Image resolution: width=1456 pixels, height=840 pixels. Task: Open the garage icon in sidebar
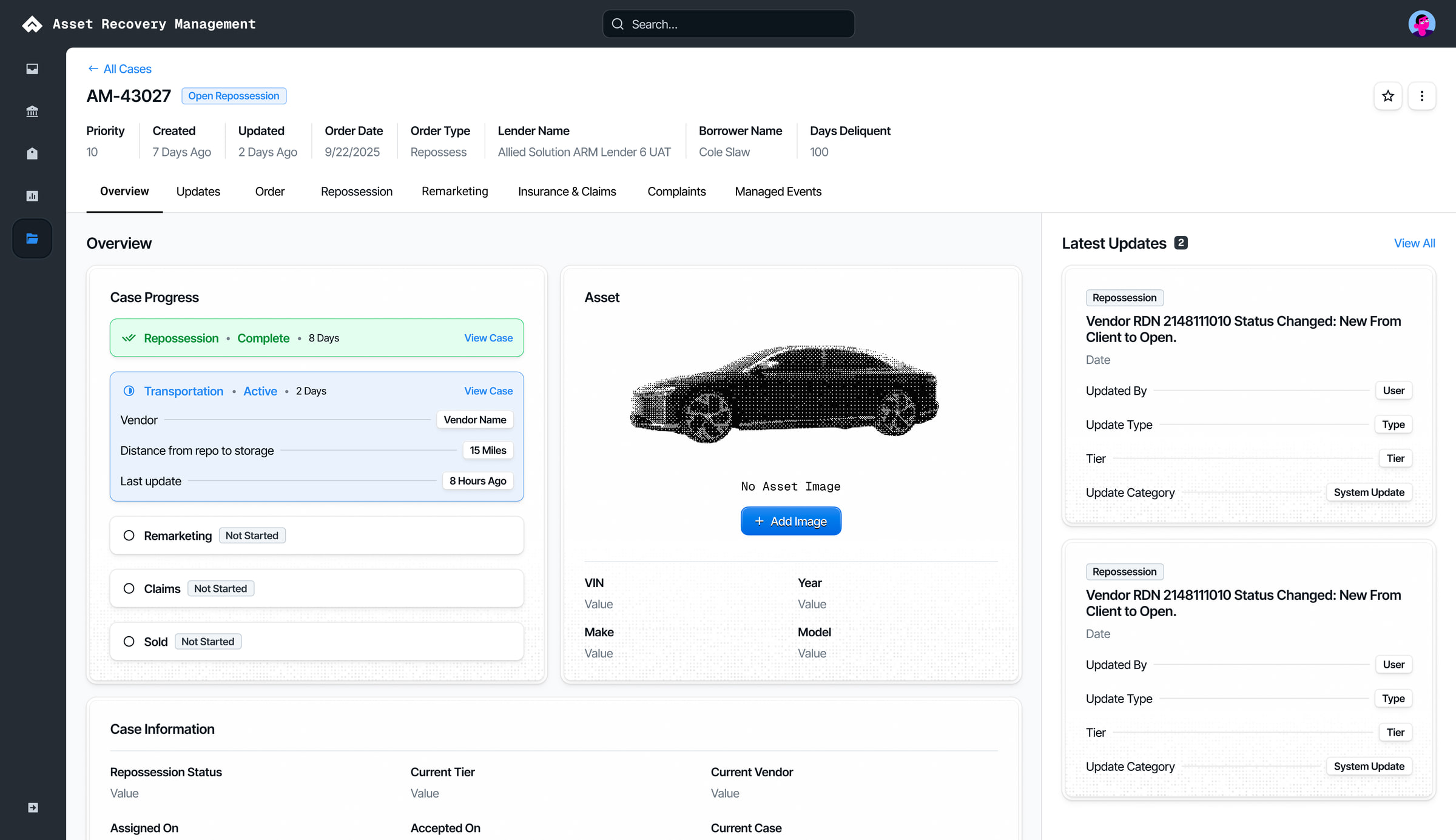click(x=32, y=153)
